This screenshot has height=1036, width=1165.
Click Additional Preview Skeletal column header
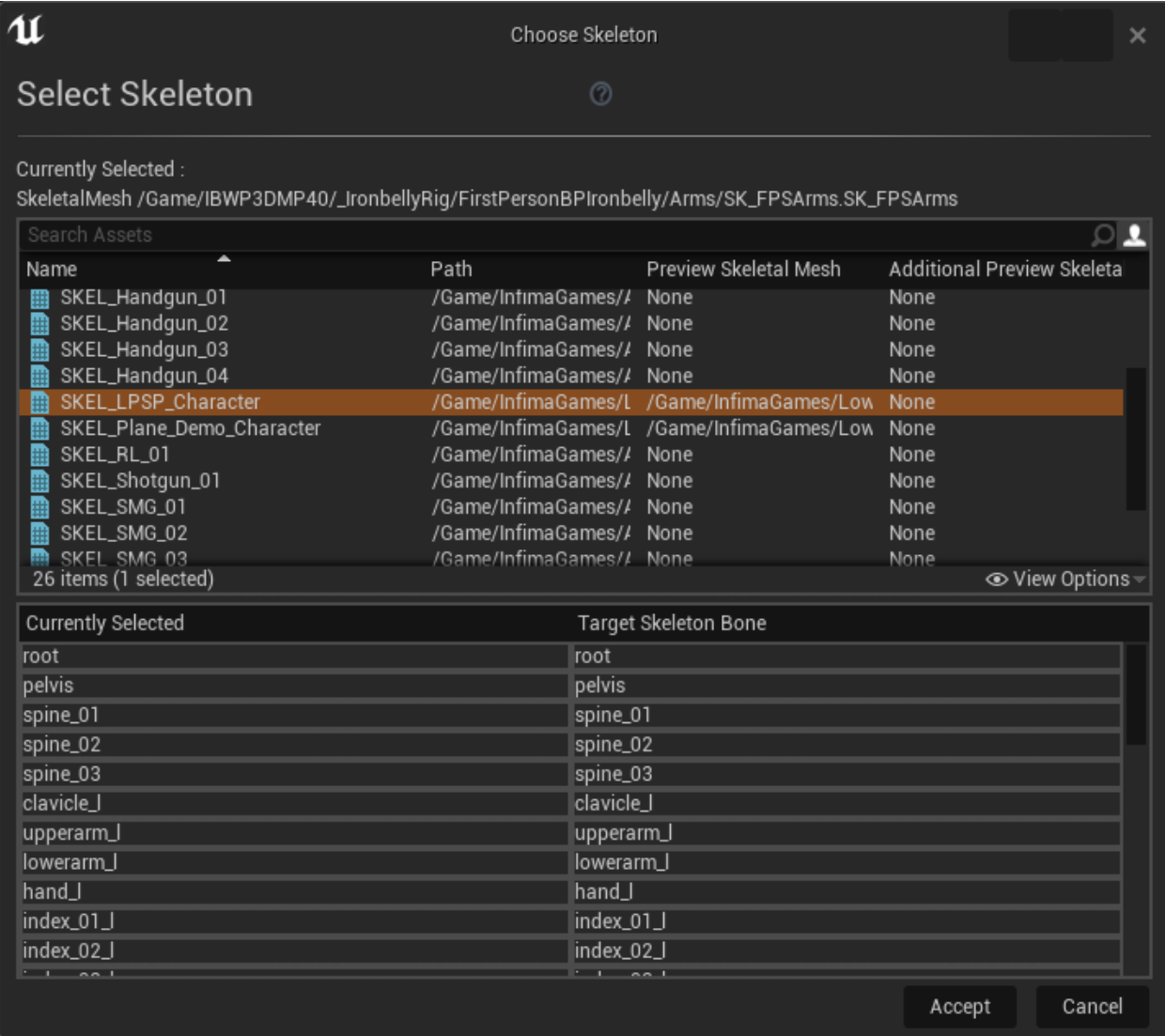[1004, 270]
